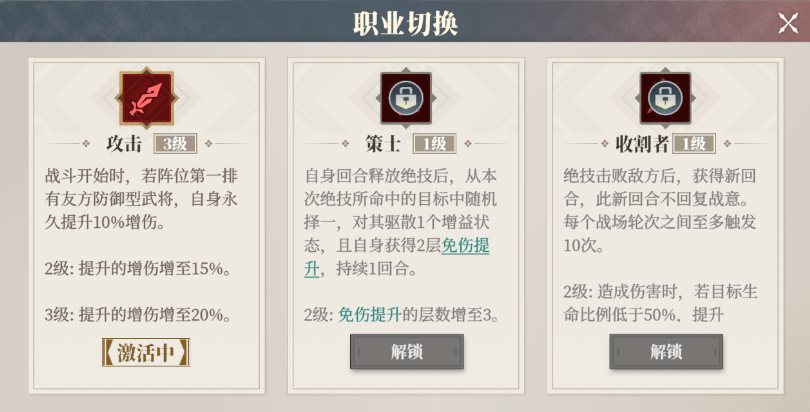810x412 pixels.
Task: Click the red 攻击 class emblem icon
Action: pos(146,97)
